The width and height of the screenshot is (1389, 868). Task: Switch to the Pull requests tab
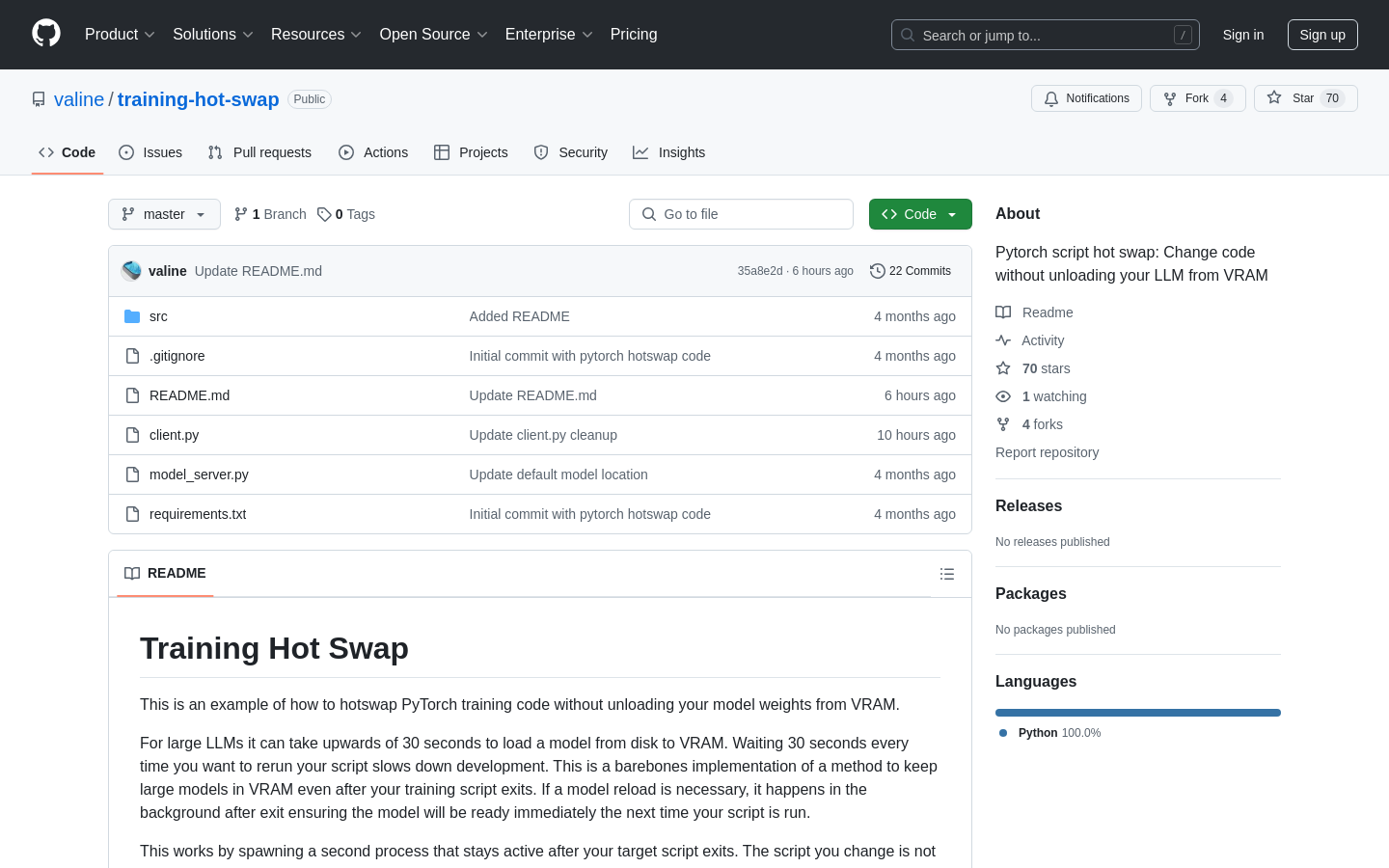click(259, 152)
